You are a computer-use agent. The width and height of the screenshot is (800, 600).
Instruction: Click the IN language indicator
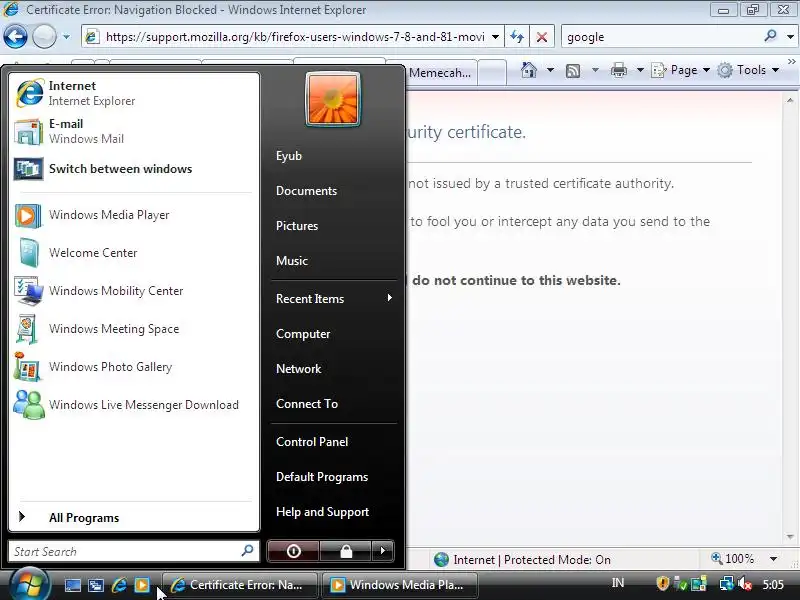tap(618, 583)
